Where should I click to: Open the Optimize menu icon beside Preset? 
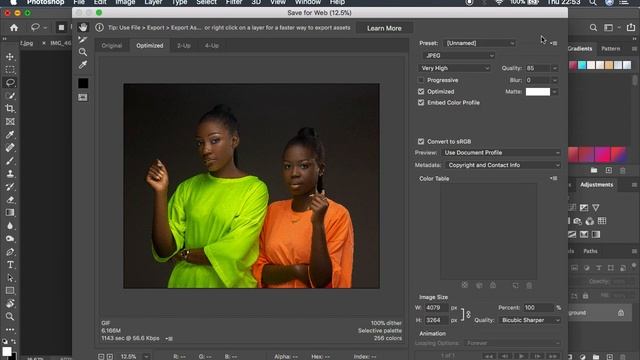[x=554, y=43]
